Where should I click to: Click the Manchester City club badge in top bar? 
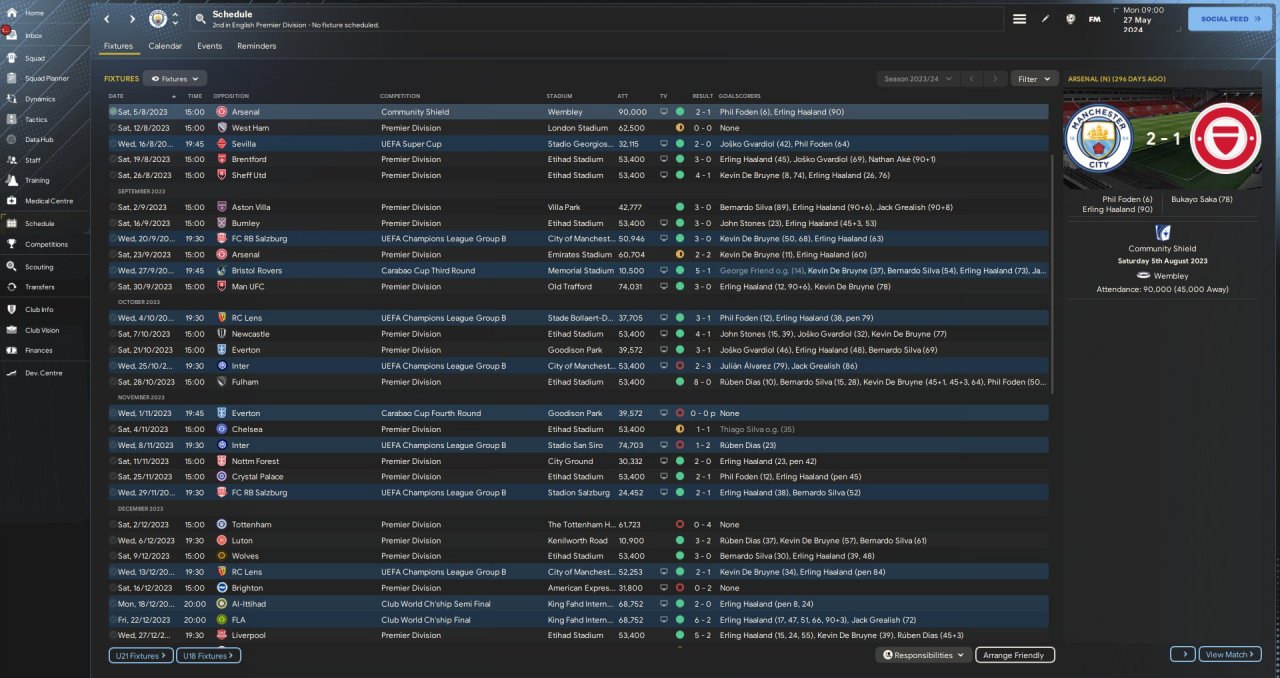coord(158,19)
